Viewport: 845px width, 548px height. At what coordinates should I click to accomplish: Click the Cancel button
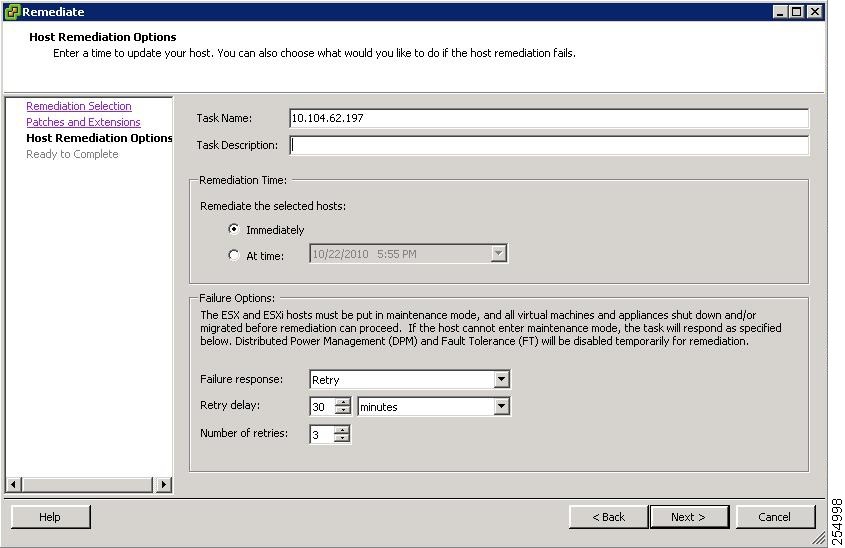(x=775, y=517)
